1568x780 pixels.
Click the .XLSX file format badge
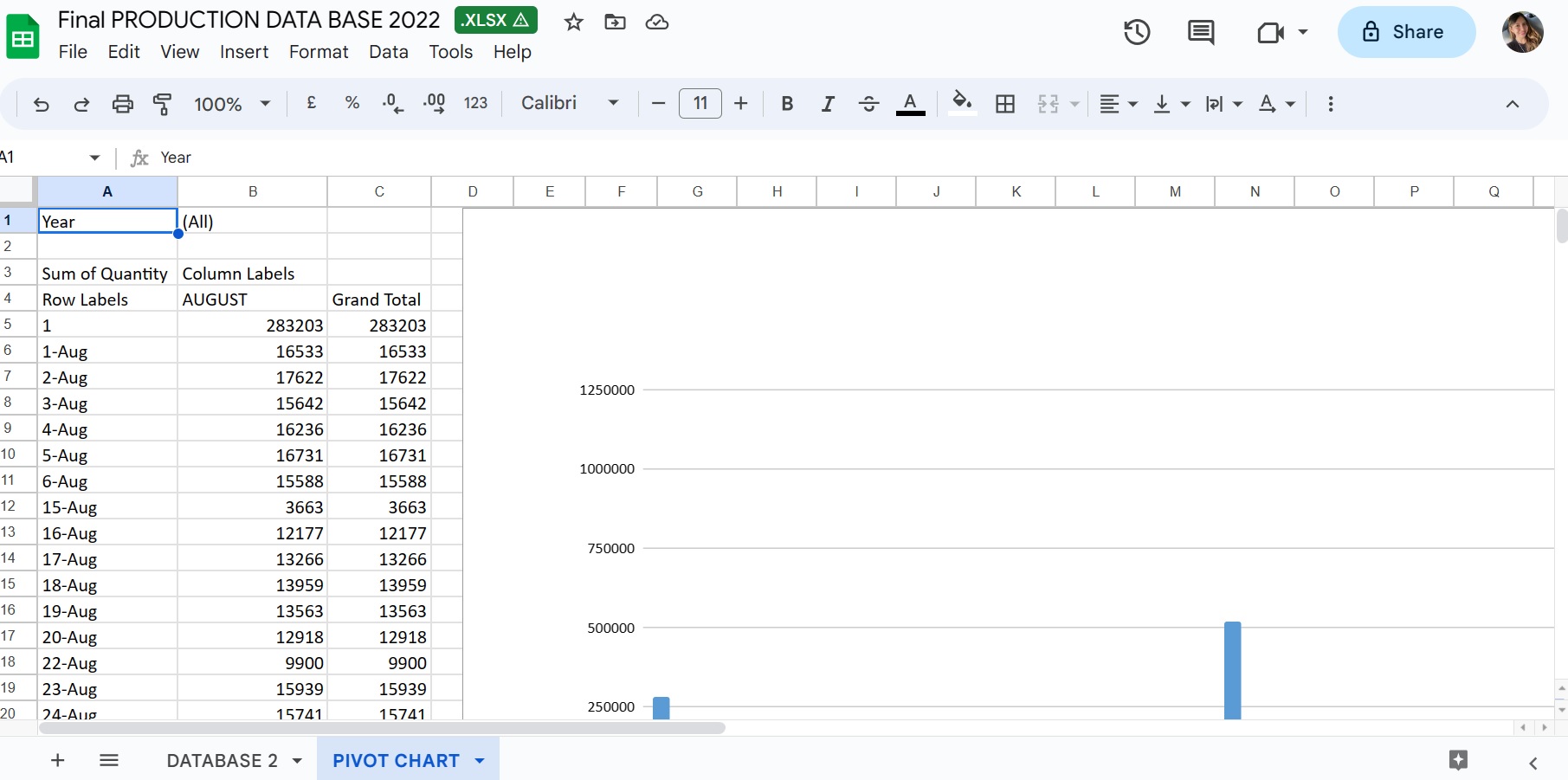pos(496,20)
